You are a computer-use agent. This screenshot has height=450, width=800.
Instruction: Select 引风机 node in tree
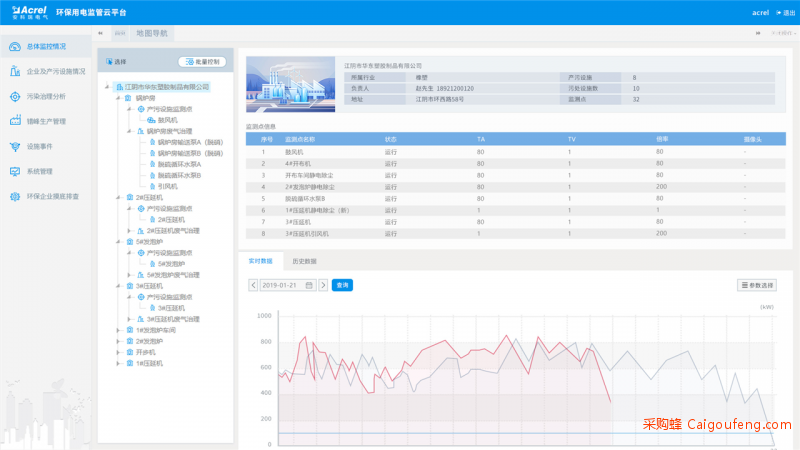click(167, 187)
